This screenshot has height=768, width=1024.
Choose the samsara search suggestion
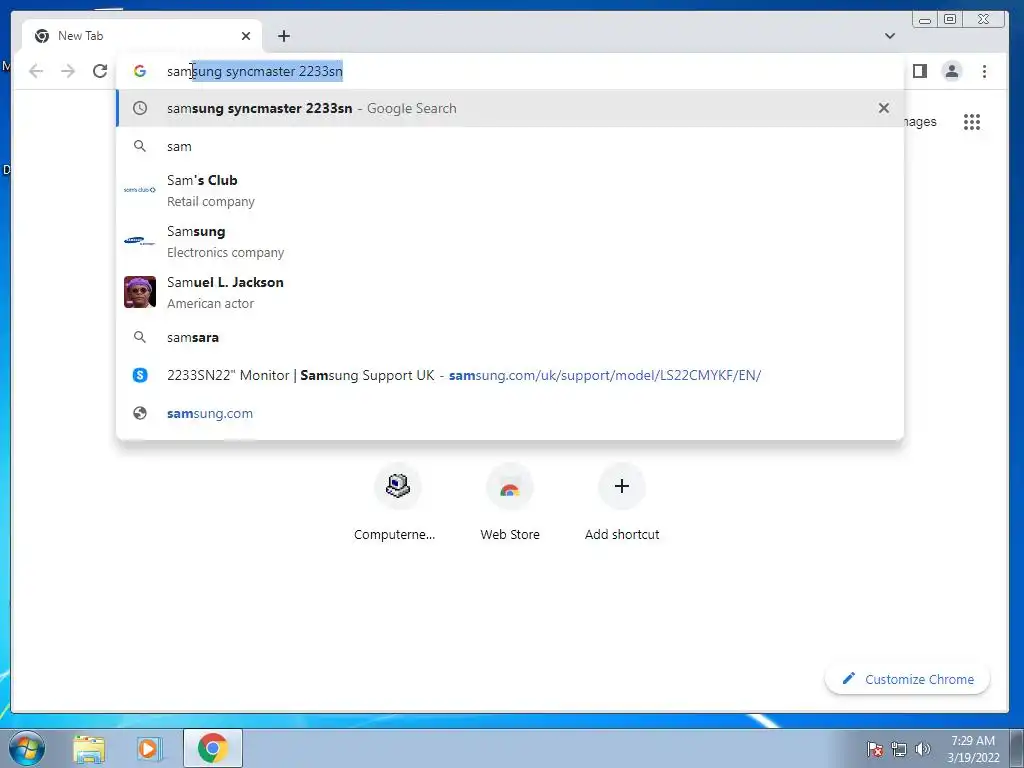[510, 338]
